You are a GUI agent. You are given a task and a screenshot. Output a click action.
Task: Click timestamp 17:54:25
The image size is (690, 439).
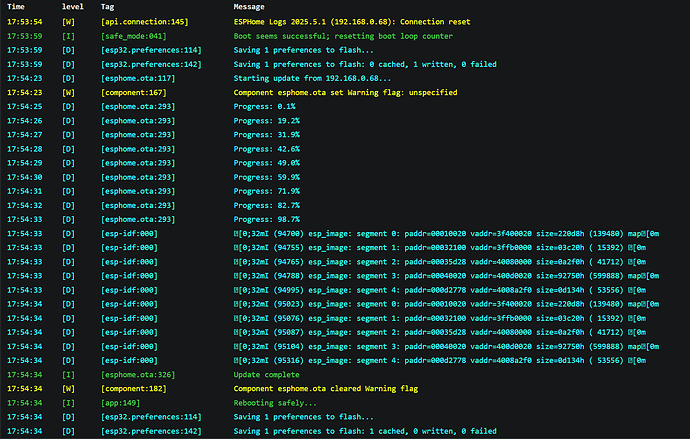25,106
